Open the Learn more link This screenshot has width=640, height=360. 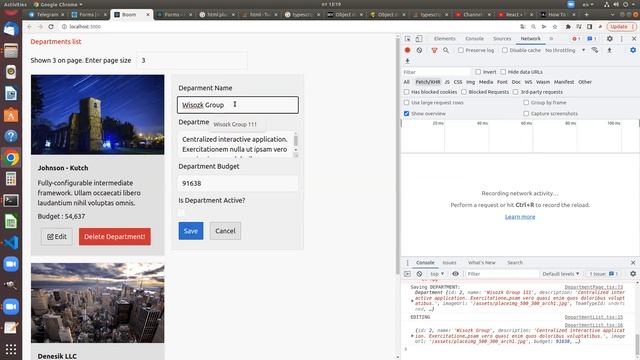point(520,217)
